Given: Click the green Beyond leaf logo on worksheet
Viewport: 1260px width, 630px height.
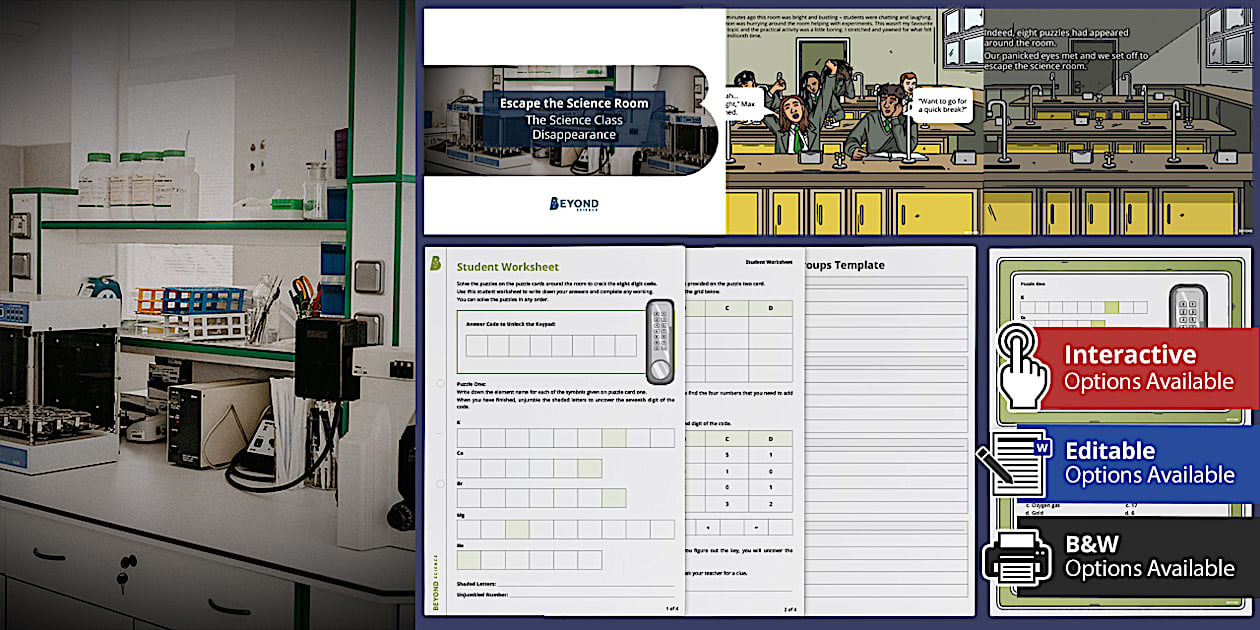Looking at the screenshot, I should [436, 263].
